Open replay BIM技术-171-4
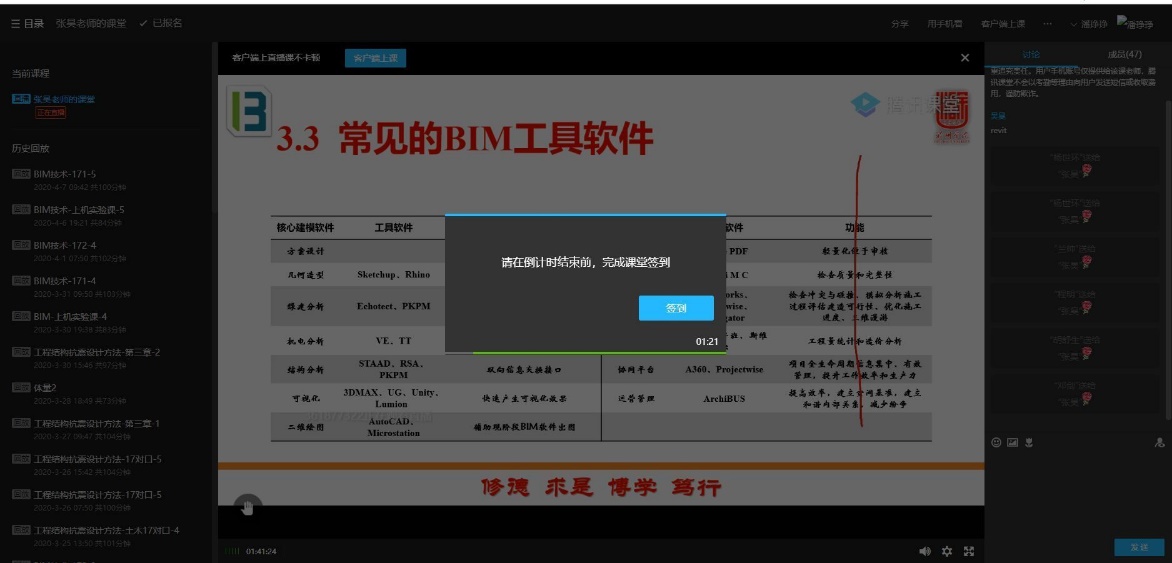Viewport: 1172px width, 563px height. (x=65, y=281)
